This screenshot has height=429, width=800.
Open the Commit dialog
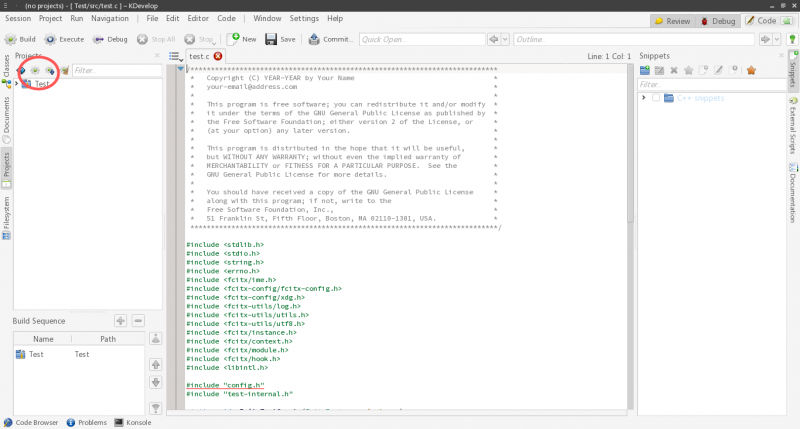click(331, 39)
